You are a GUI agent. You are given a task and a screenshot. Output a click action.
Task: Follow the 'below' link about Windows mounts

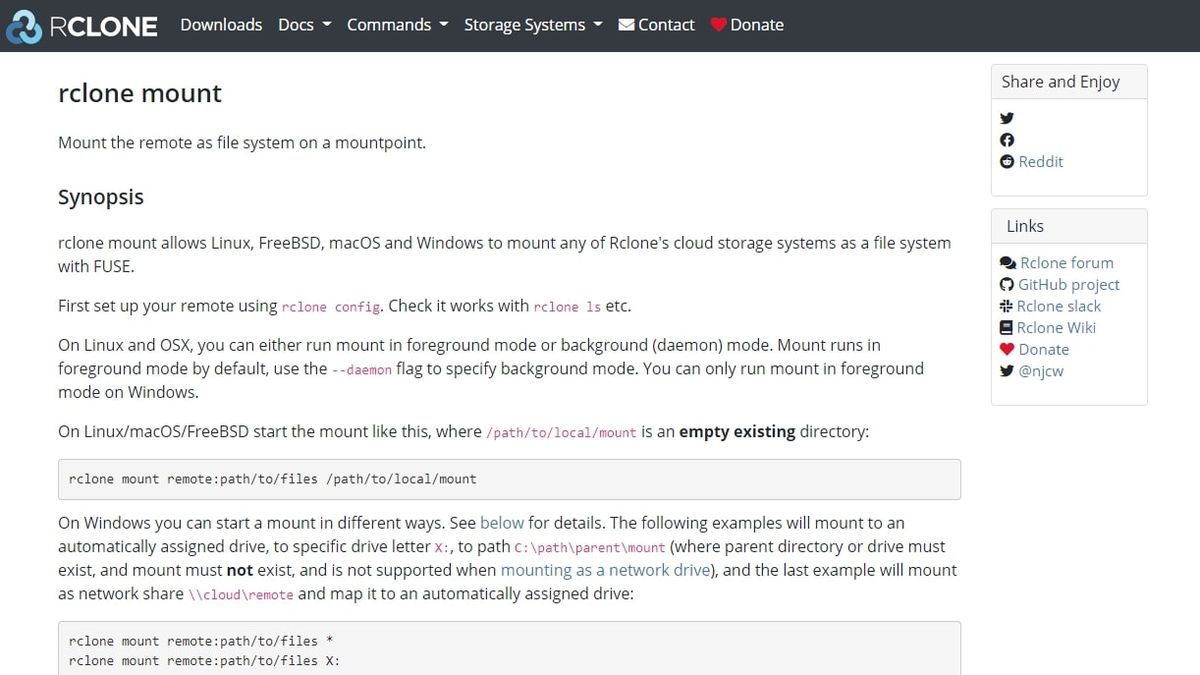tap(502, 522)
